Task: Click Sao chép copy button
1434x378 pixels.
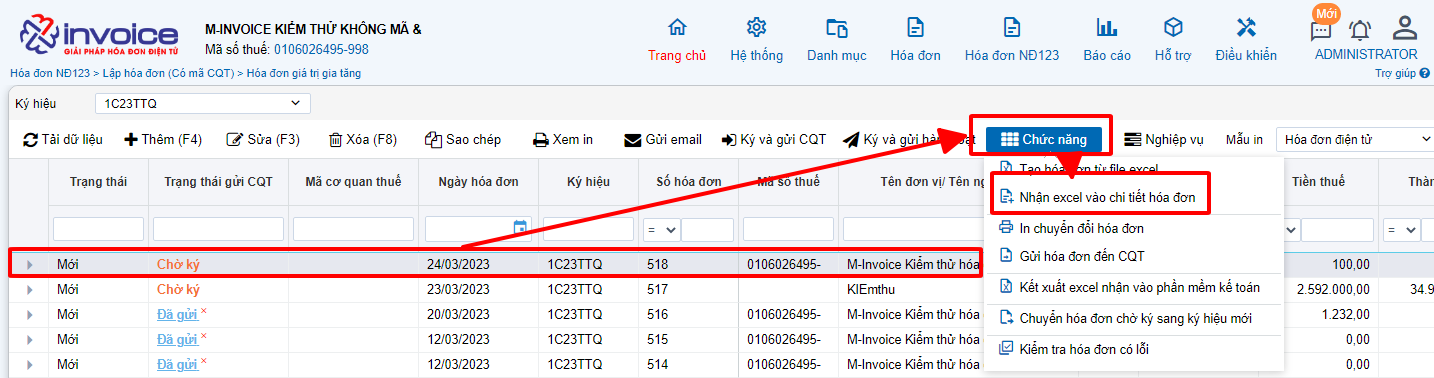Action: (x=463, y=140)
